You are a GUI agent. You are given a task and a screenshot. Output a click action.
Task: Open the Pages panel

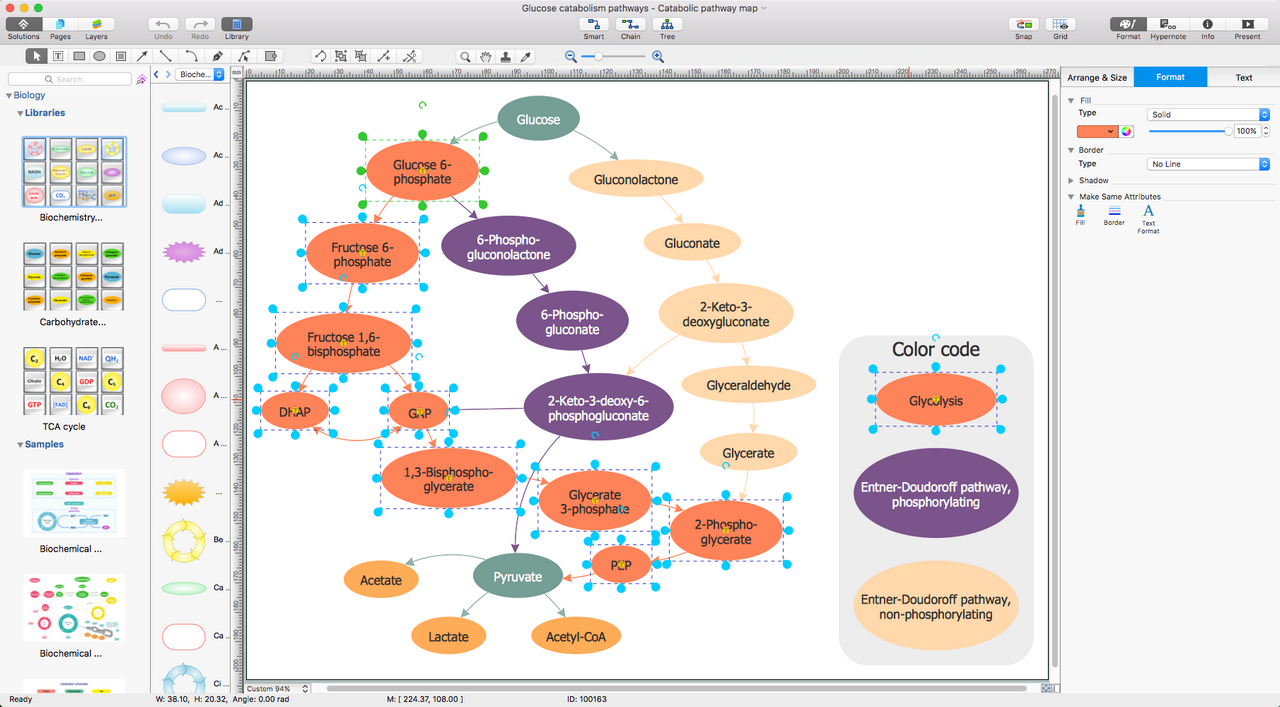[x=60, y=24]
